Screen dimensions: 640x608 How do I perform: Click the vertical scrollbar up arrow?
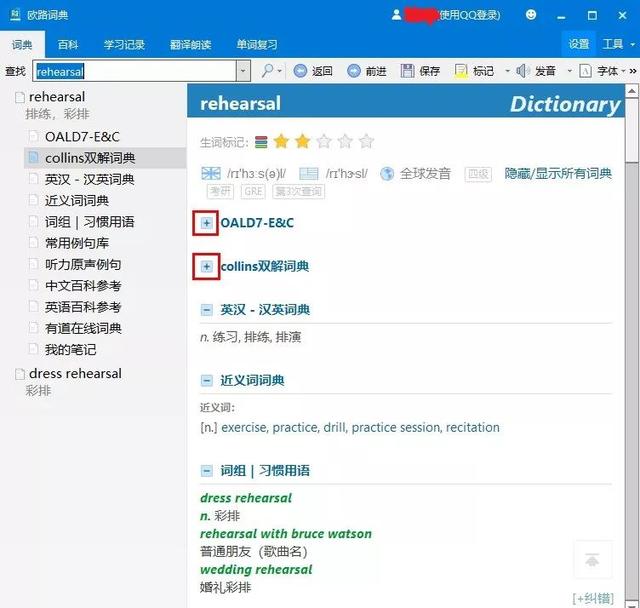pyautogui.click(x=632, y=91)
